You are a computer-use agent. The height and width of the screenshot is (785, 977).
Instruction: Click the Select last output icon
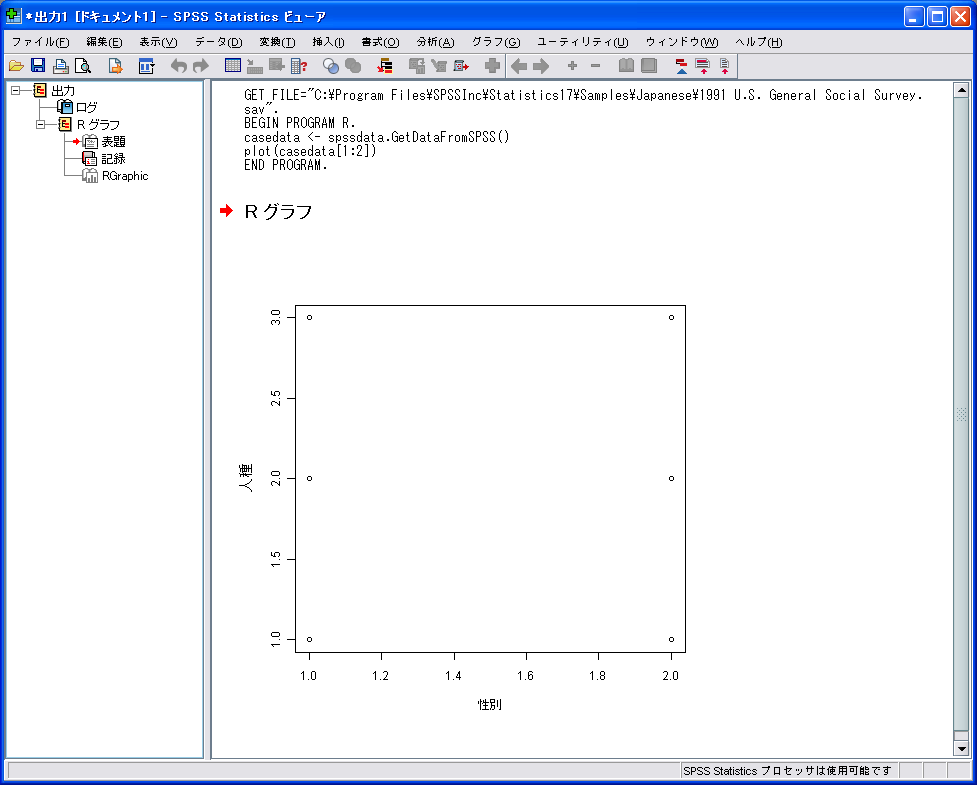click(384, 66)
